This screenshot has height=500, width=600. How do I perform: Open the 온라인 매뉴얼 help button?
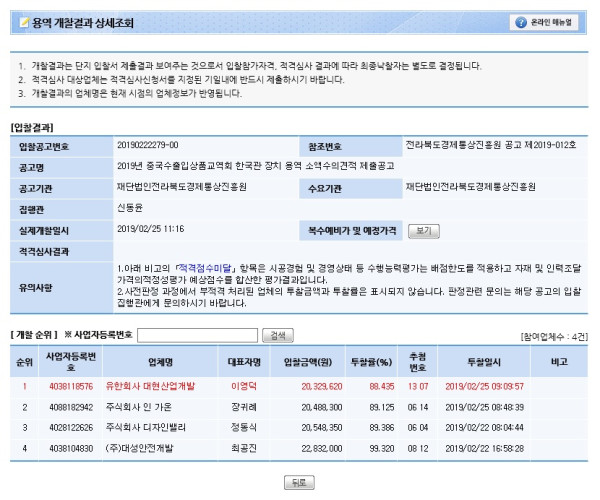547,21
